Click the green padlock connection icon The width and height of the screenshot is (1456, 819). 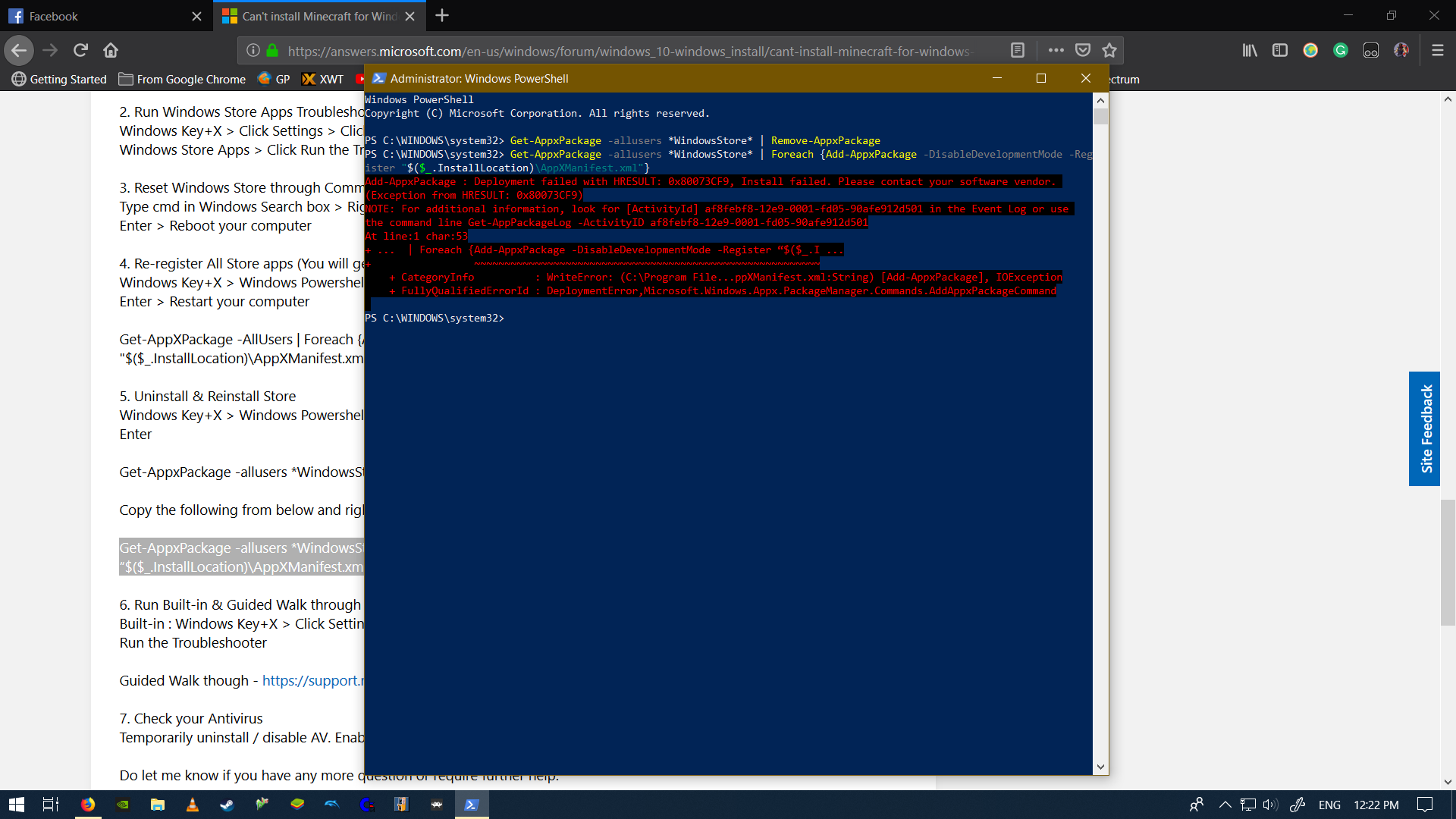coord(272,51)
